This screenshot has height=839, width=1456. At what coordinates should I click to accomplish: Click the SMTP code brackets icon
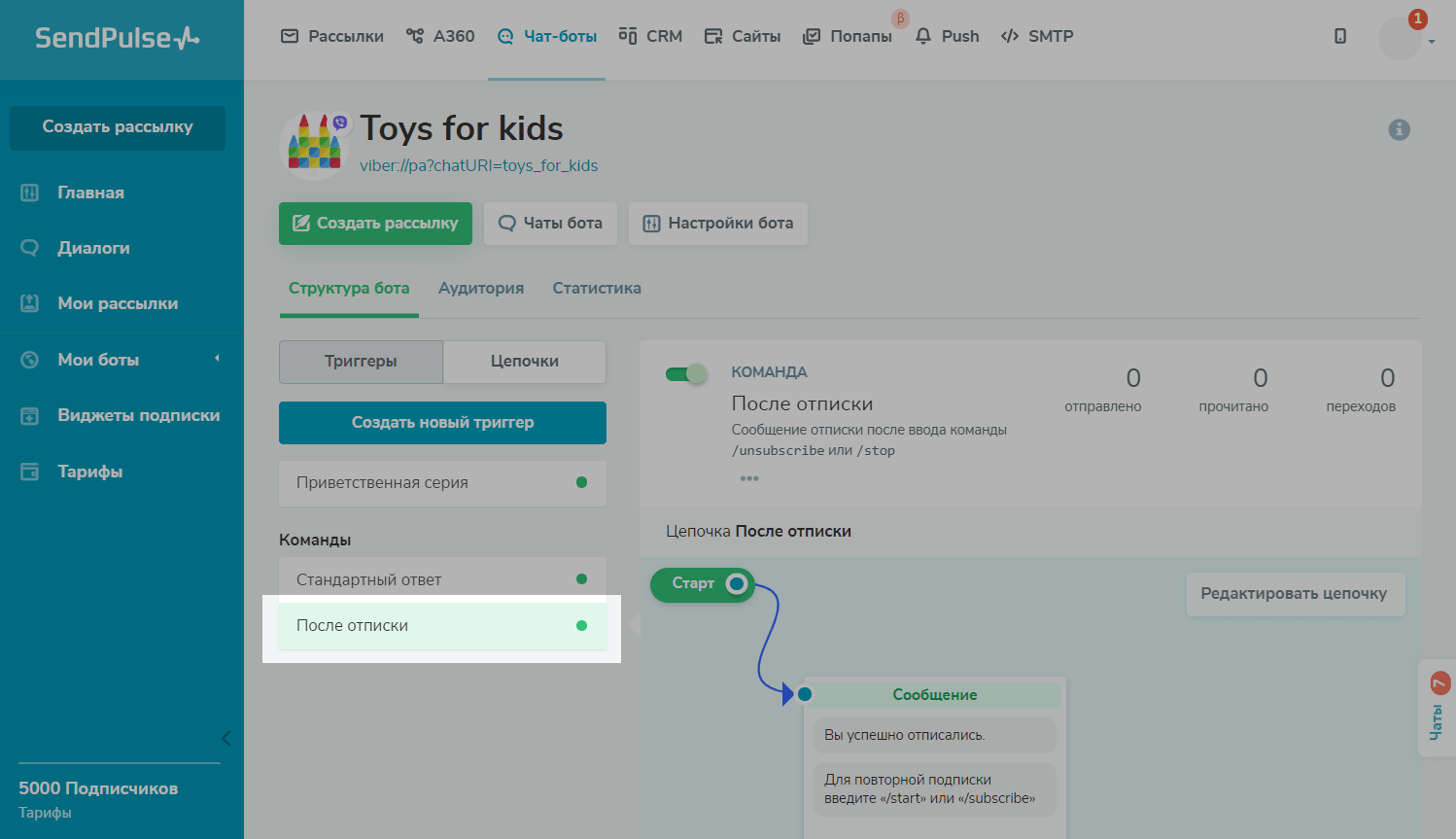(1010, 36)
